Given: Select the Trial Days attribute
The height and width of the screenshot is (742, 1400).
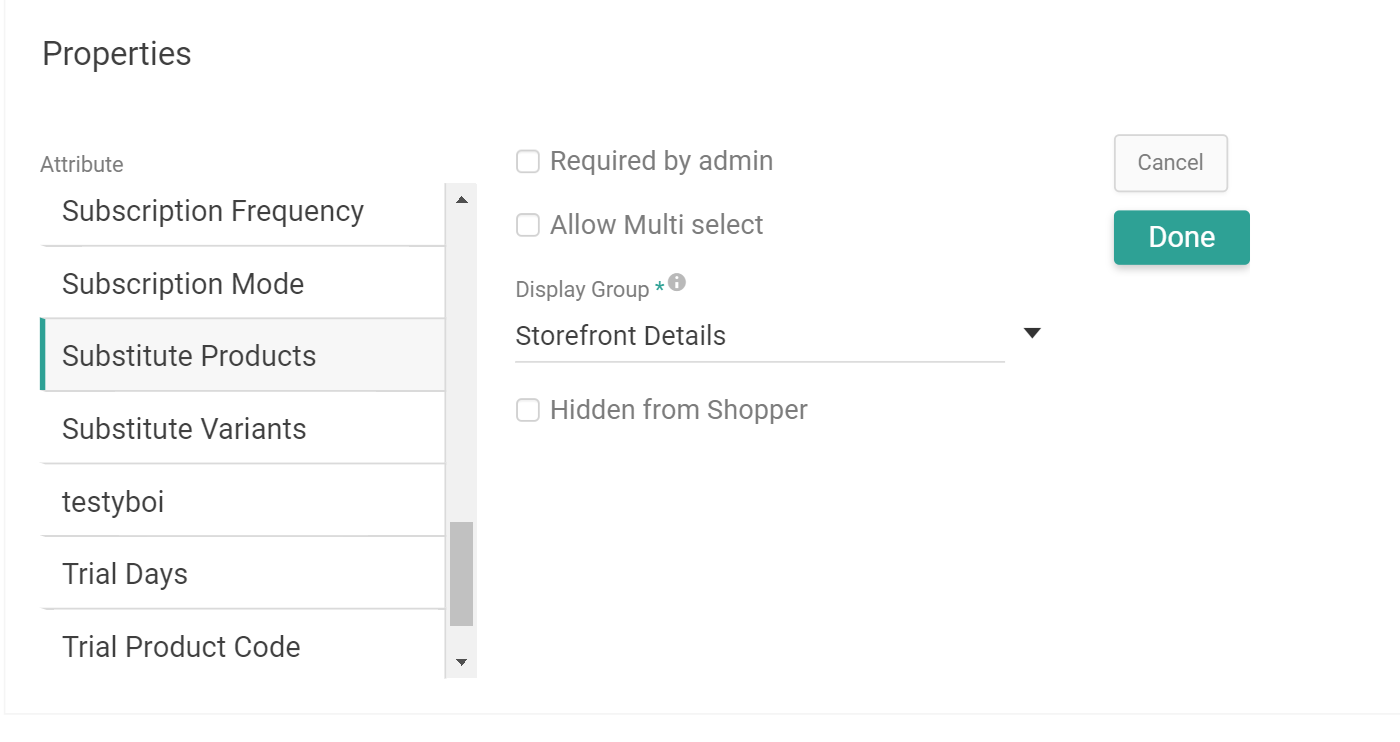Looking at the screenshot, I should click(x=124, y=574).
